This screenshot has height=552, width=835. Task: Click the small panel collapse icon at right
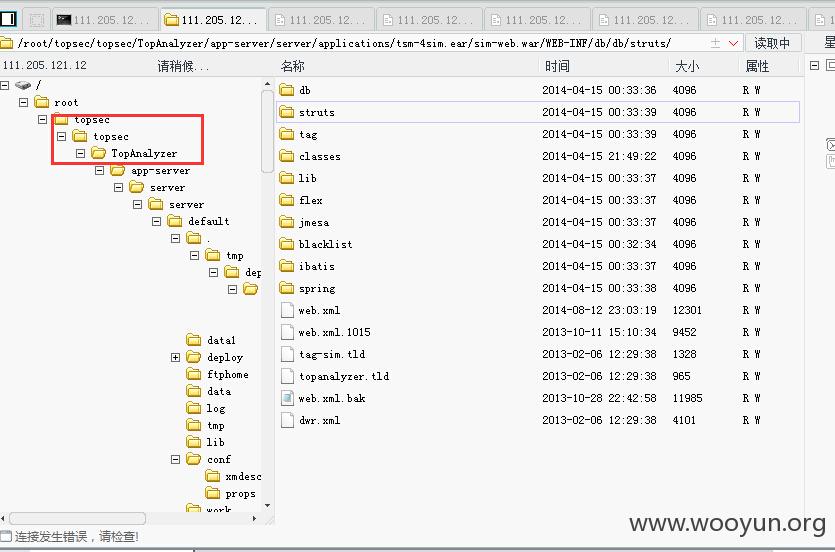(814, 65)
